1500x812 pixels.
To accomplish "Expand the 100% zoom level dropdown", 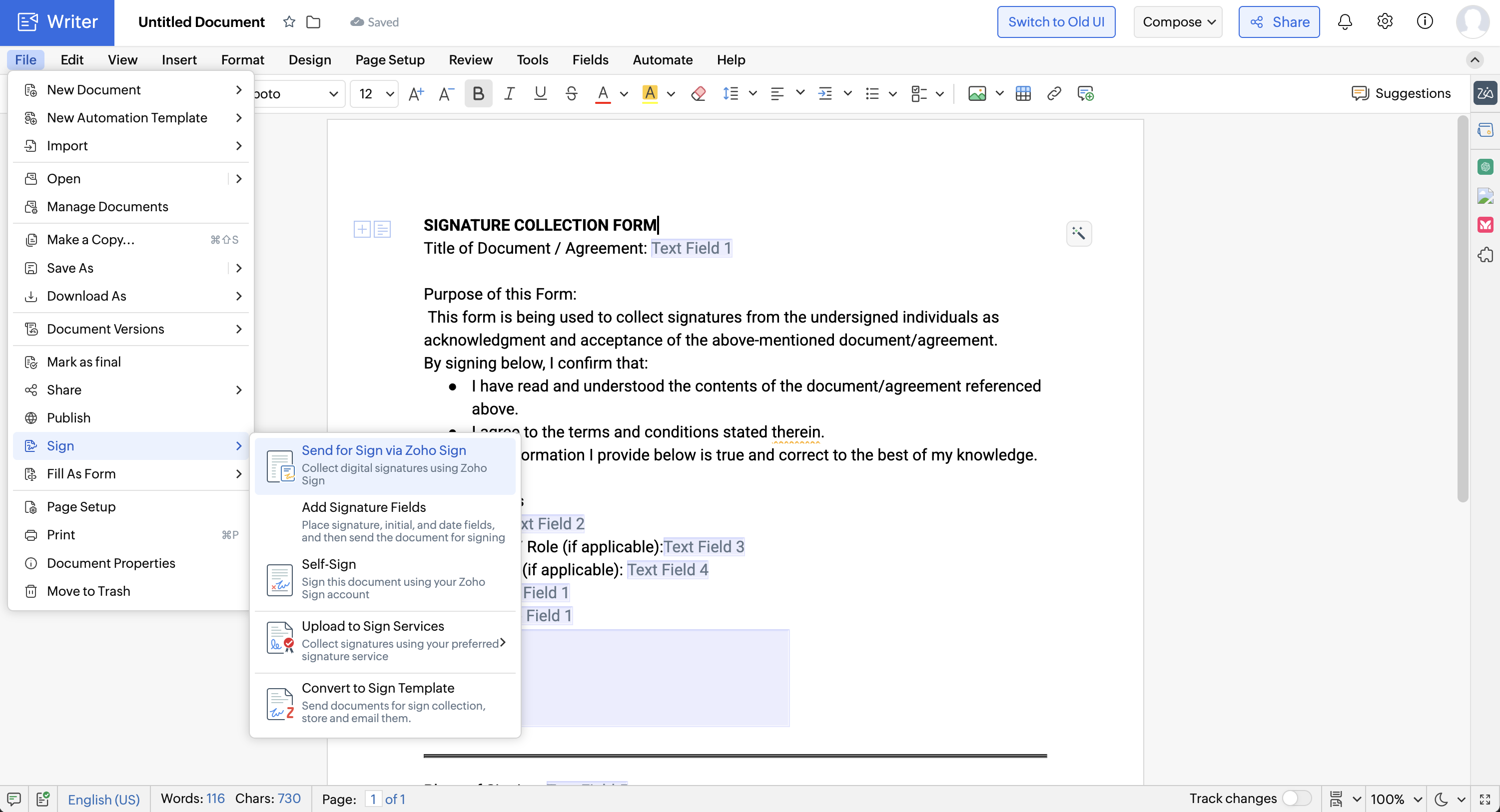I will click(x=1419, y=799).
